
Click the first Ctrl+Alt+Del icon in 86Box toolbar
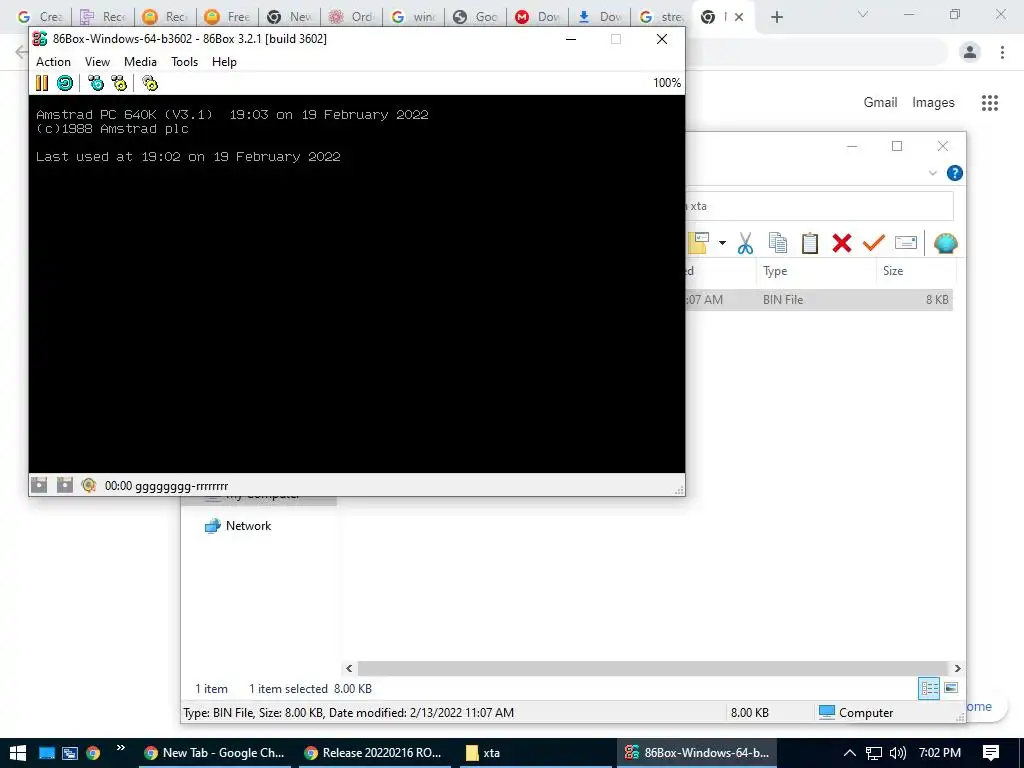point(96,83)
